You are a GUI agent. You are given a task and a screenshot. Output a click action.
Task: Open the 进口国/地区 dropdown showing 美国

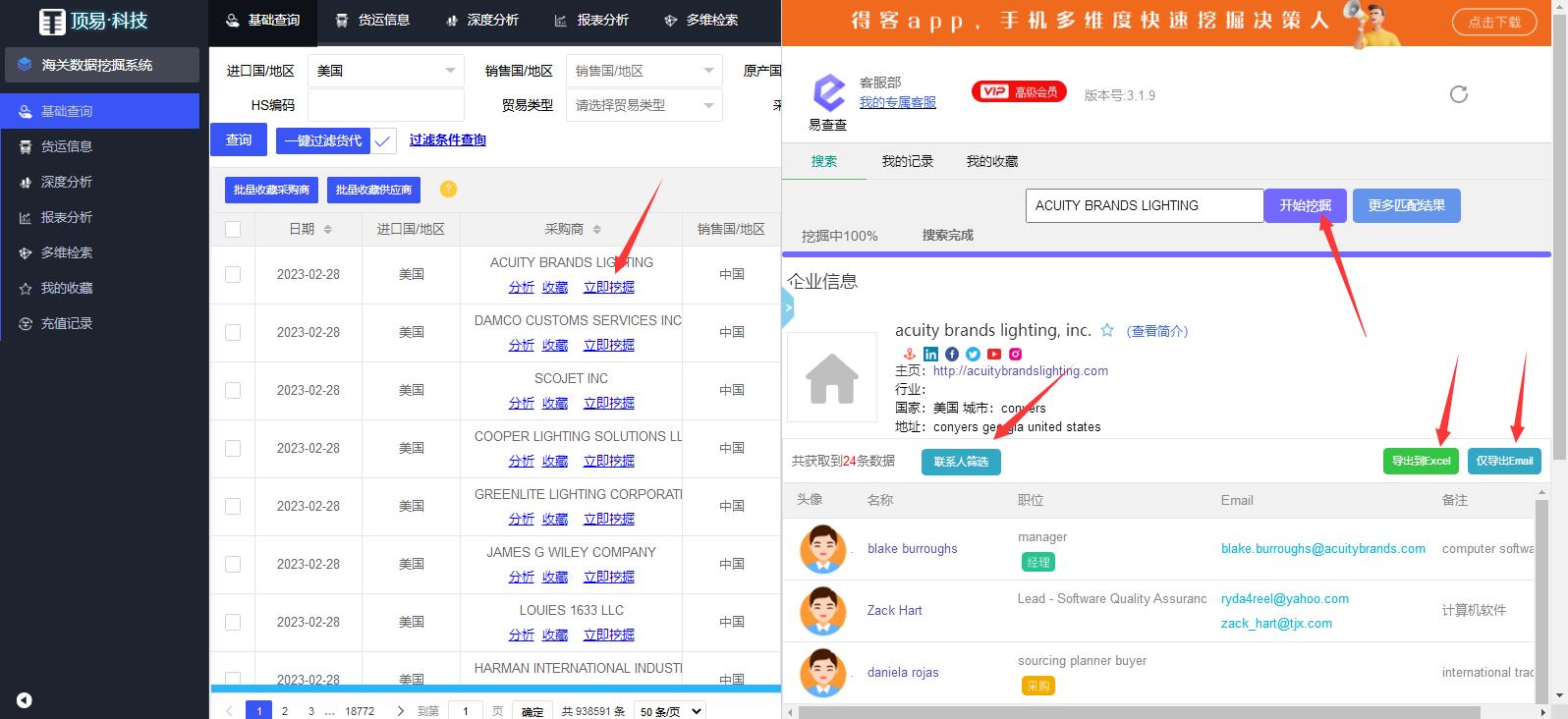386,71
